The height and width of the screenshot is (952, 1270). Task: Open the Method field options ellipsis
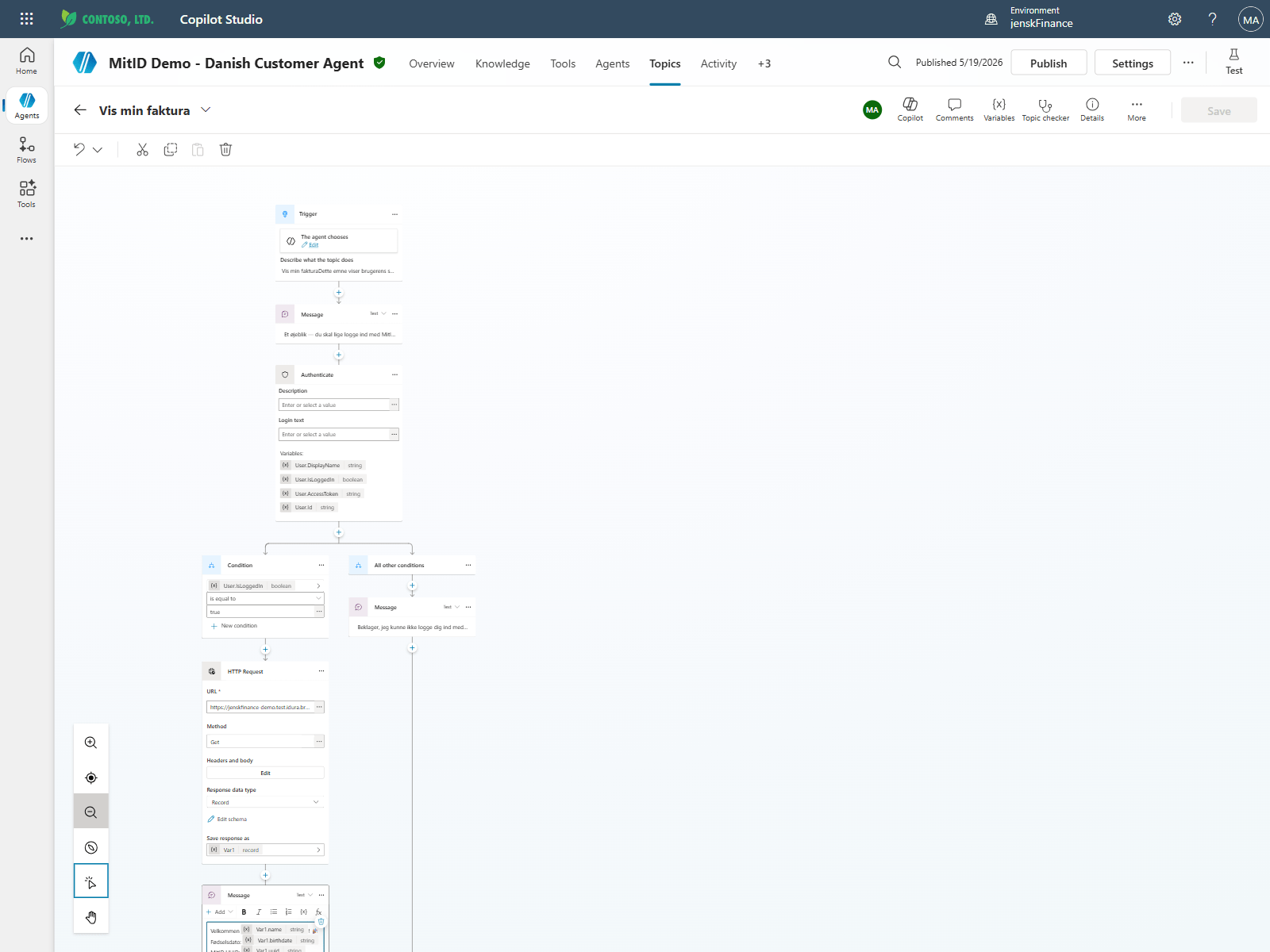tap(319, 742)
